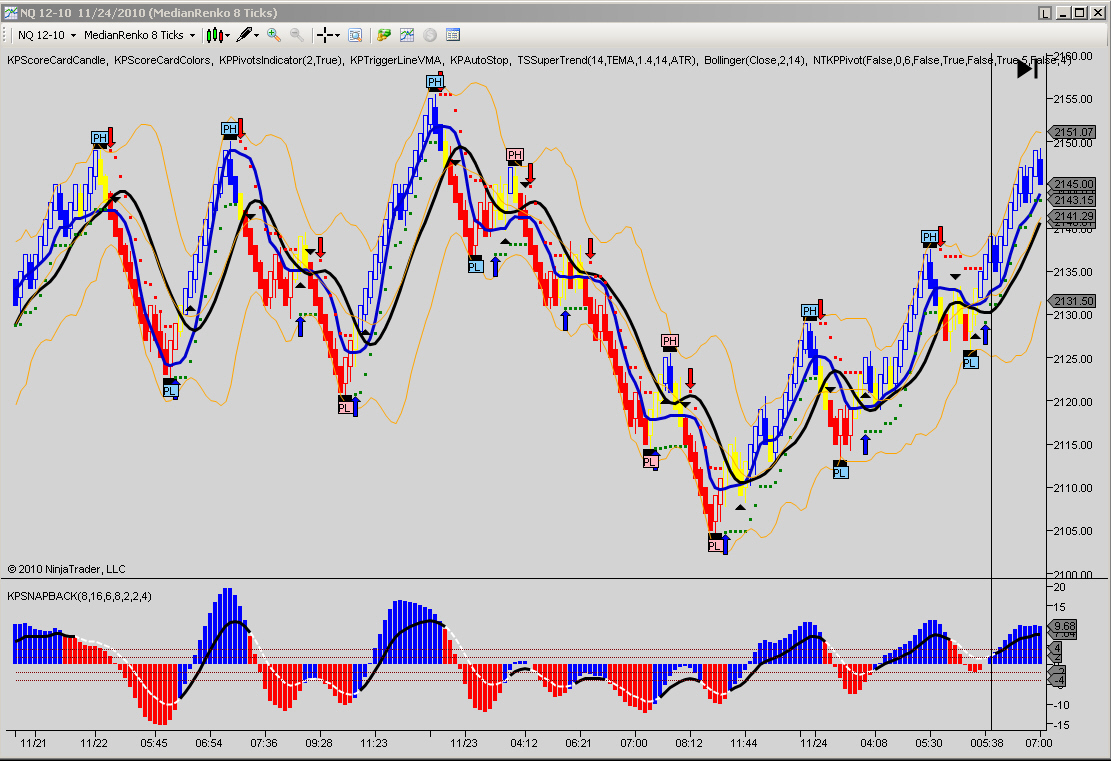This screenshot has height=761, width=1111.
Task: Select the KPScoreCardCandle indicator label
Action: 56,60
